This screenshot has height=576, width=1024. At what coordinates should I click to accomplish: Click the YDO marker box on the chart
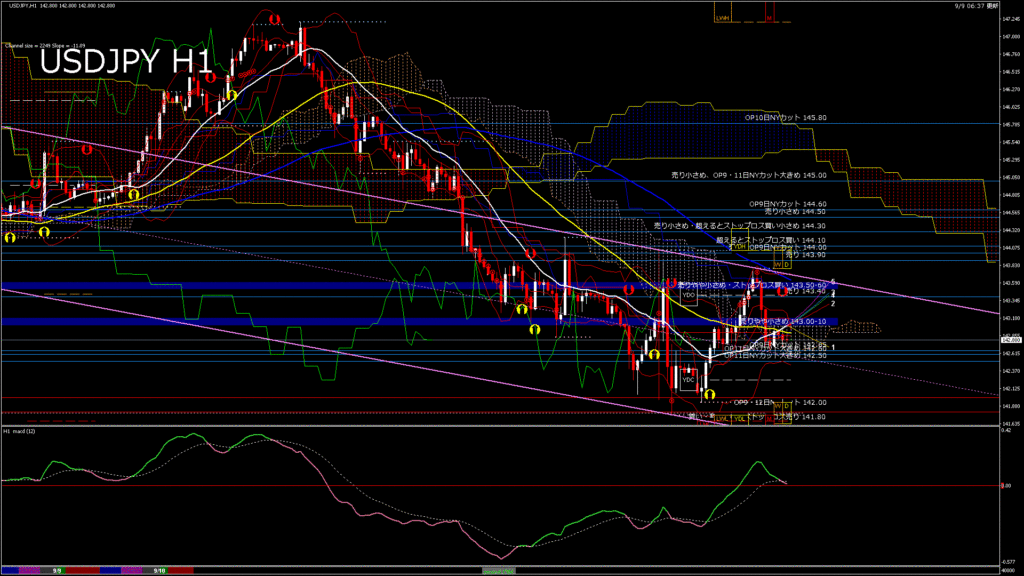[x=689, y=295]
